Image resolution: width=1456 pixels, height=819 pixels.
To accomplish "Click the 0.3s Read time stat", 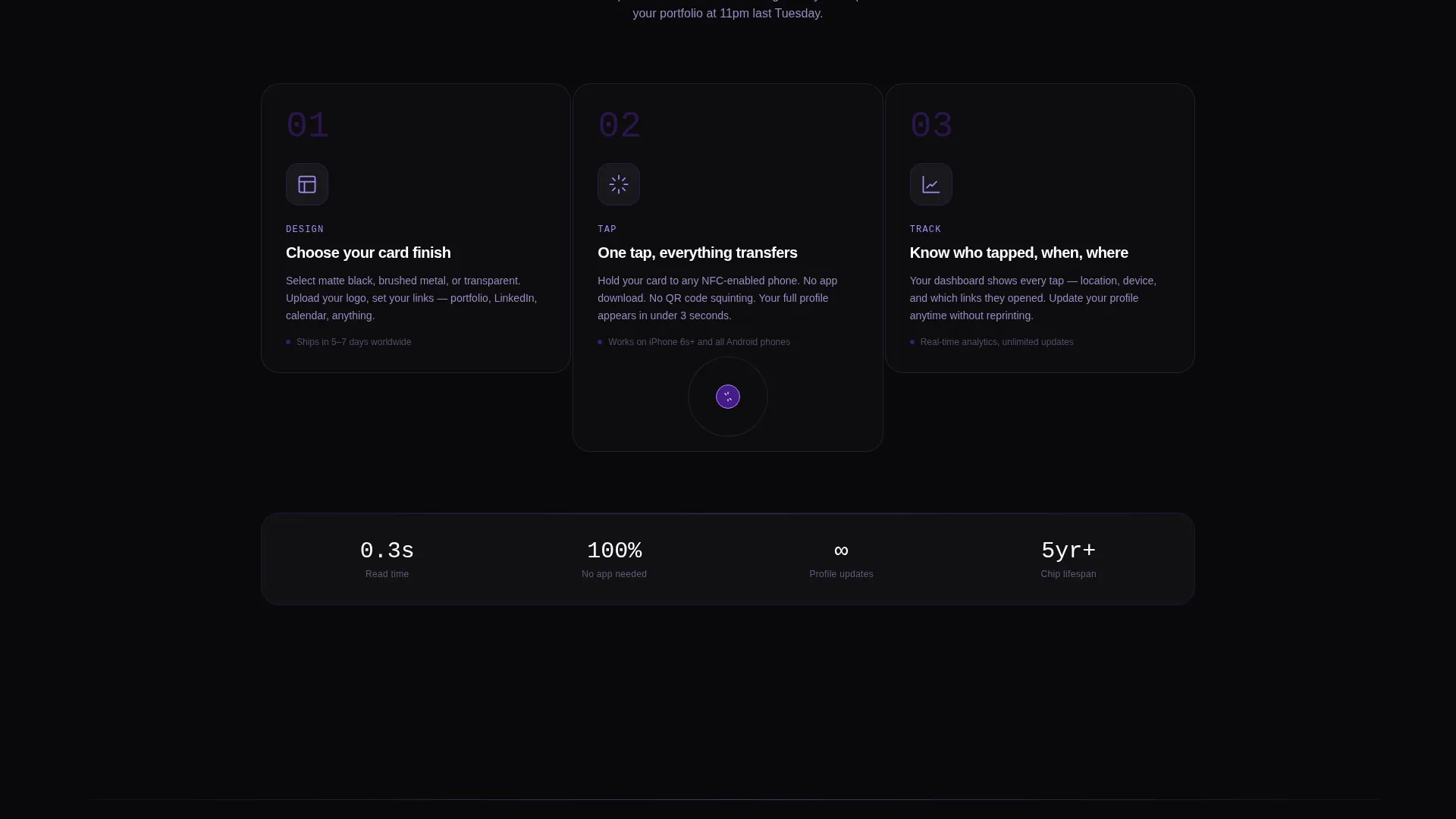I will tap(387, 559).
